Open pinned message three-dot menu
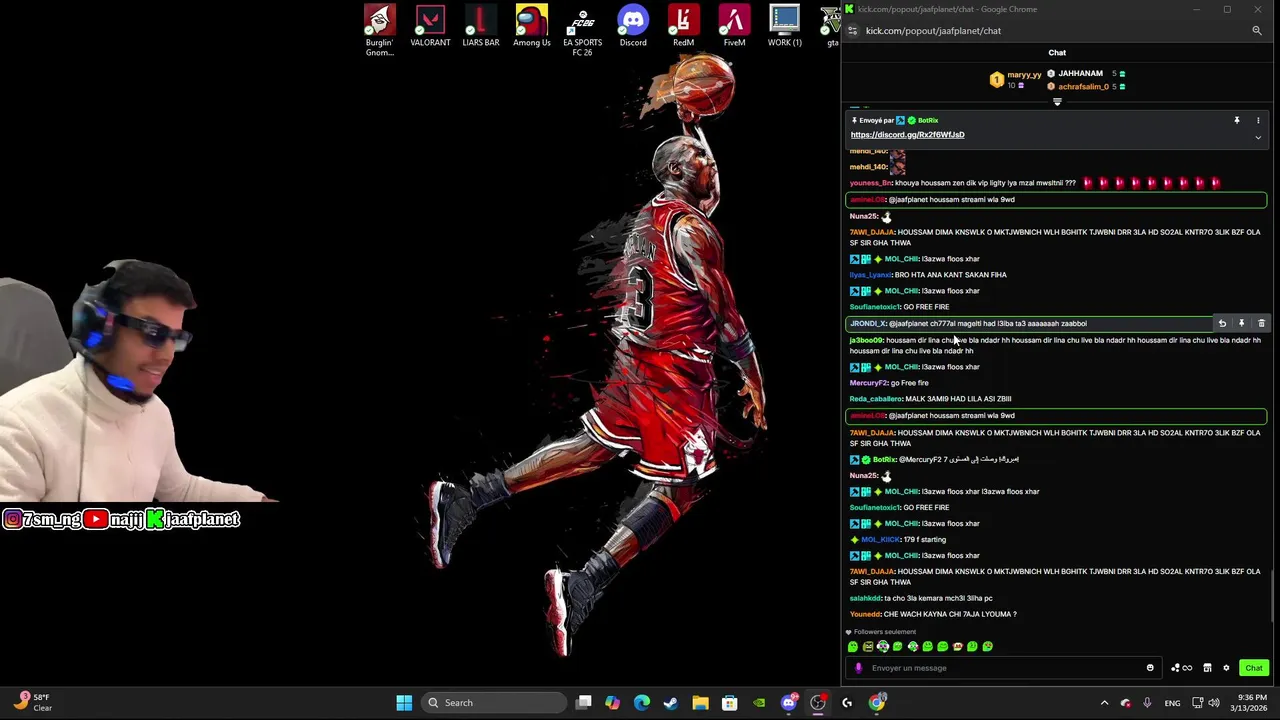 coord(1258,120)
